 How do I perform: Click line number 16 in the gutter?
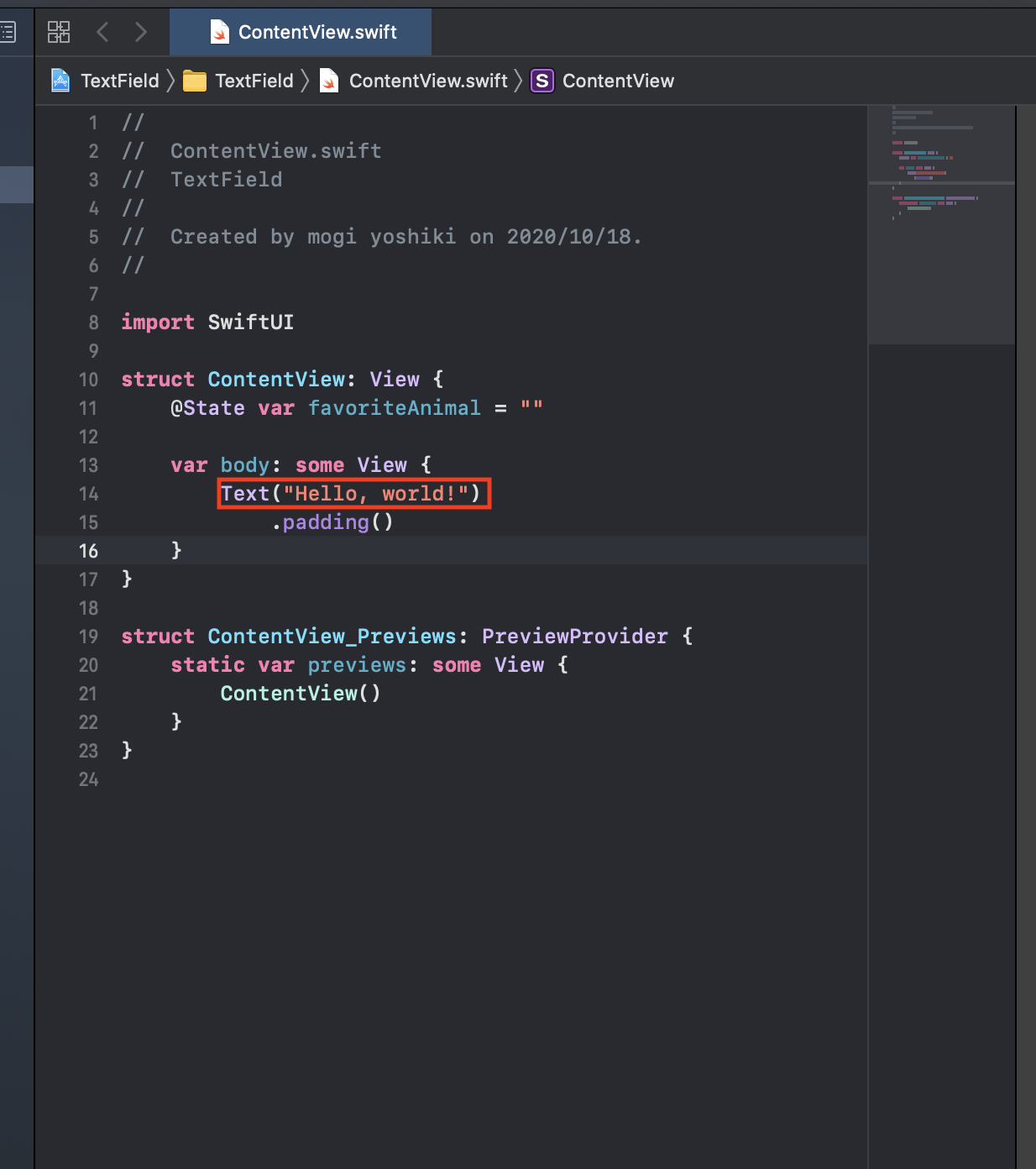pyautogui.click(x=88, y=551)
